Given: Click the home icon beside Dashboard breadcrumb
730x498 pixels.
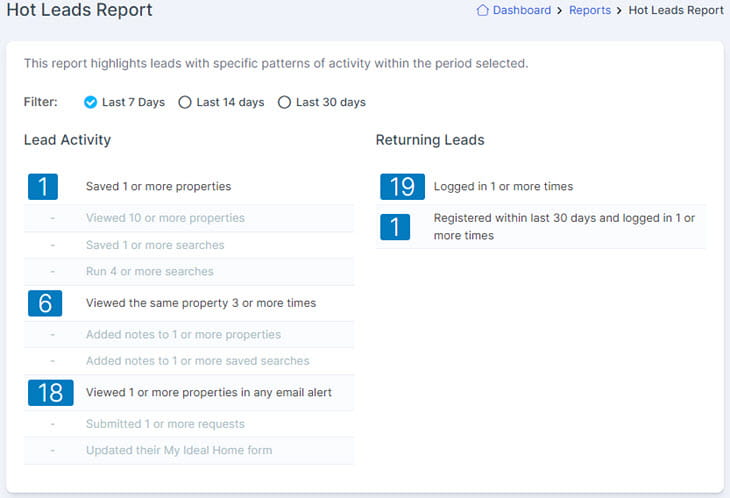Looking at the screenshot, I should pos(482,10).
